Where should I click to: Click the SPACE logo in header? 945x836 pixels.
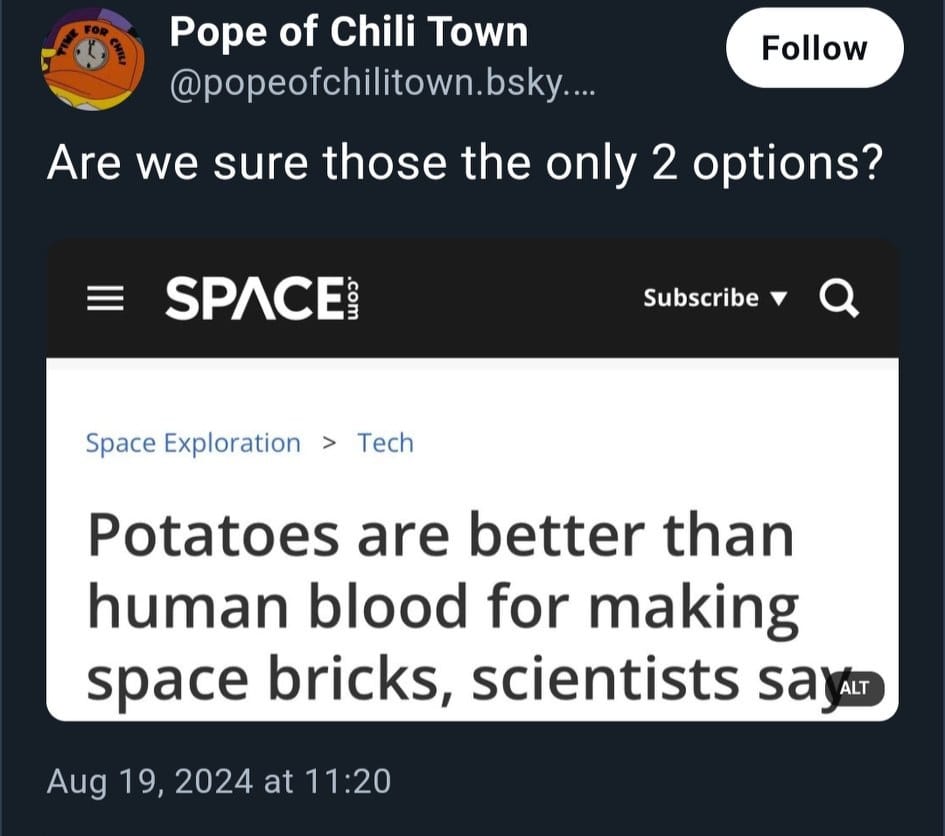pos(252,299)
